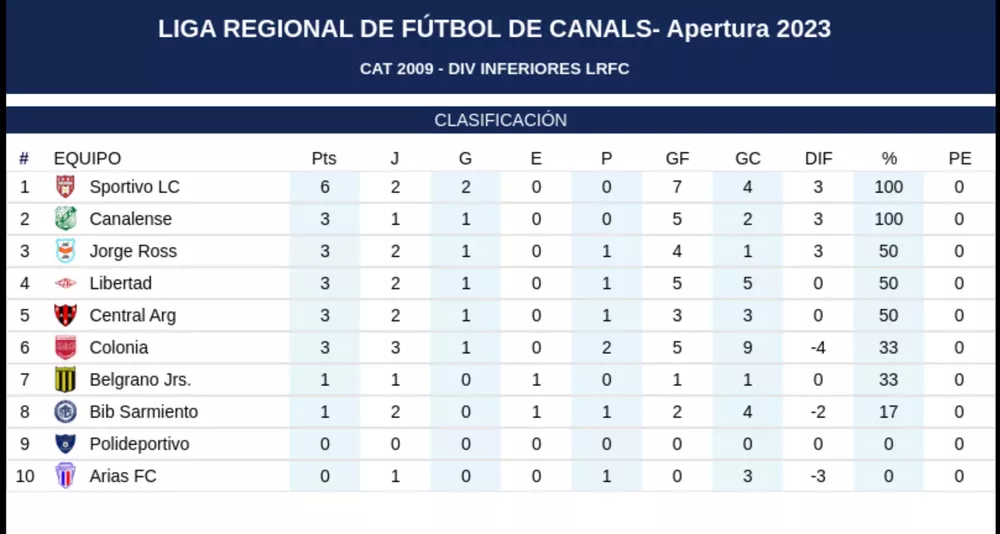
Task: Open the Canalense team name link
Action: (x=130, y=219)
